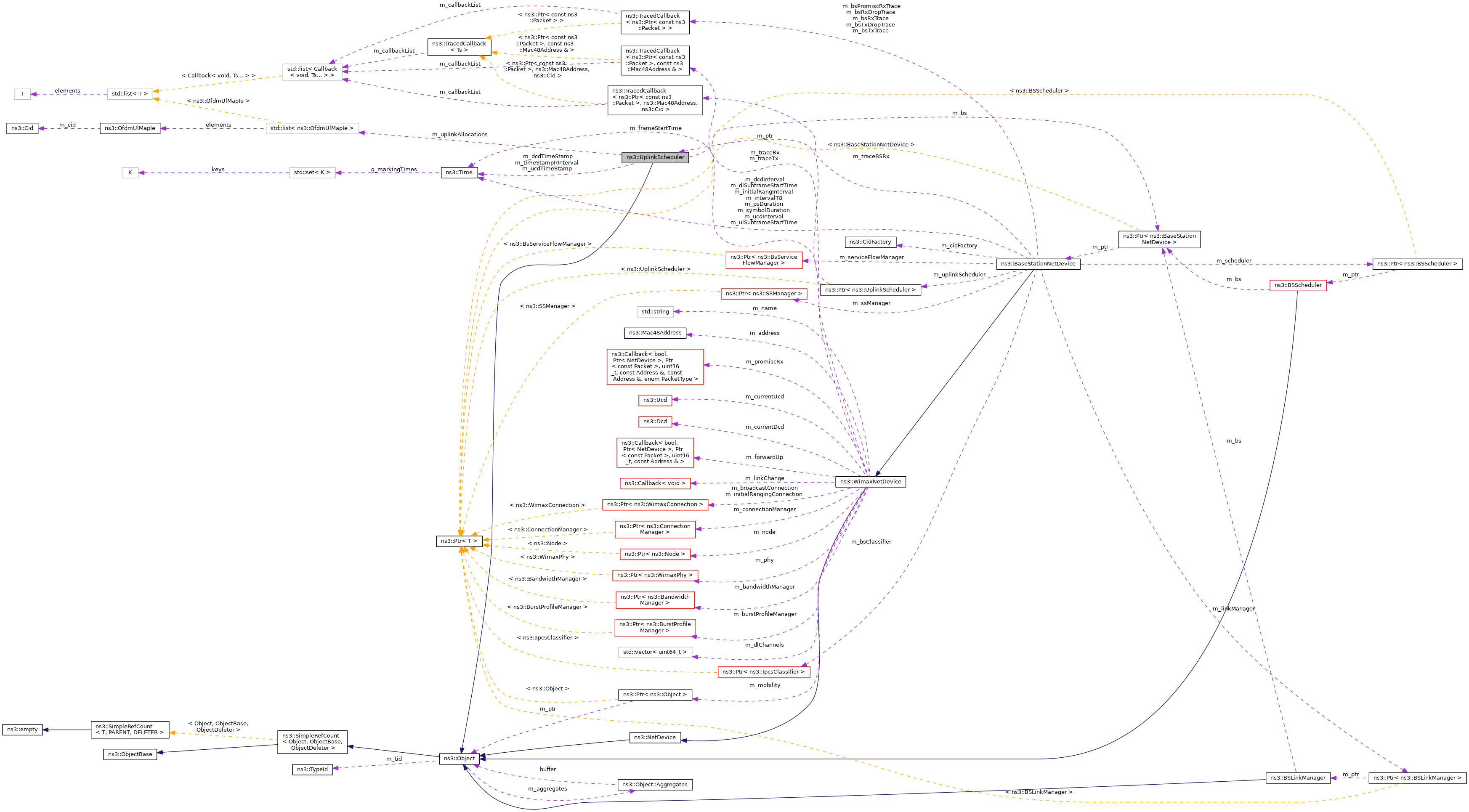Open the std::list< T > node
The image size is (1469, 812).
[x=130, y=94]
